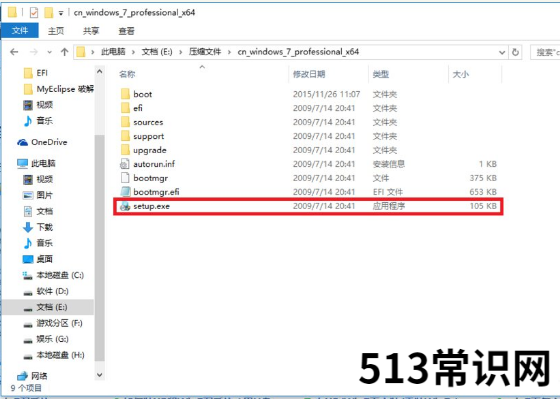Sort by 大小 column header

461,74
